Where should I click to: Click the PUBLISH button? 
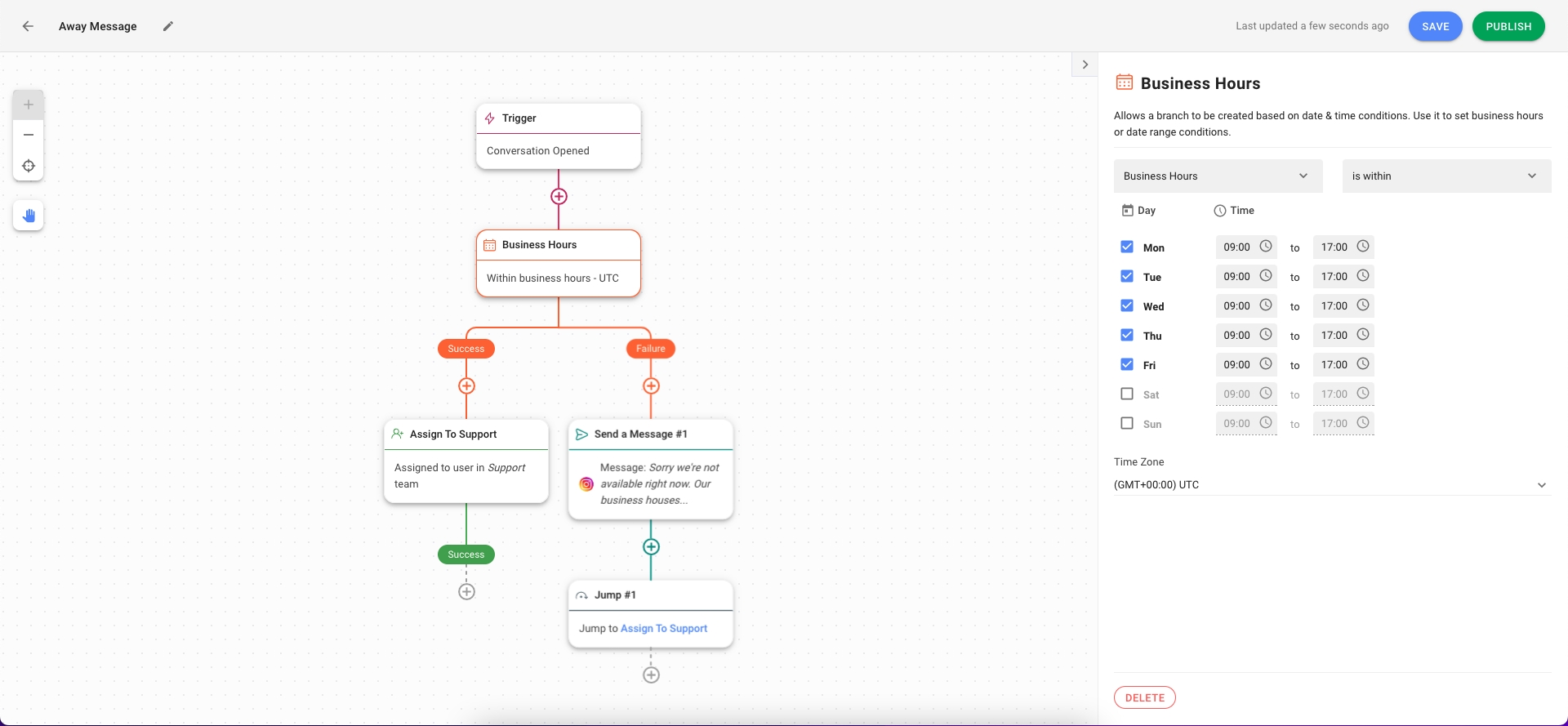pos(1508,26)
